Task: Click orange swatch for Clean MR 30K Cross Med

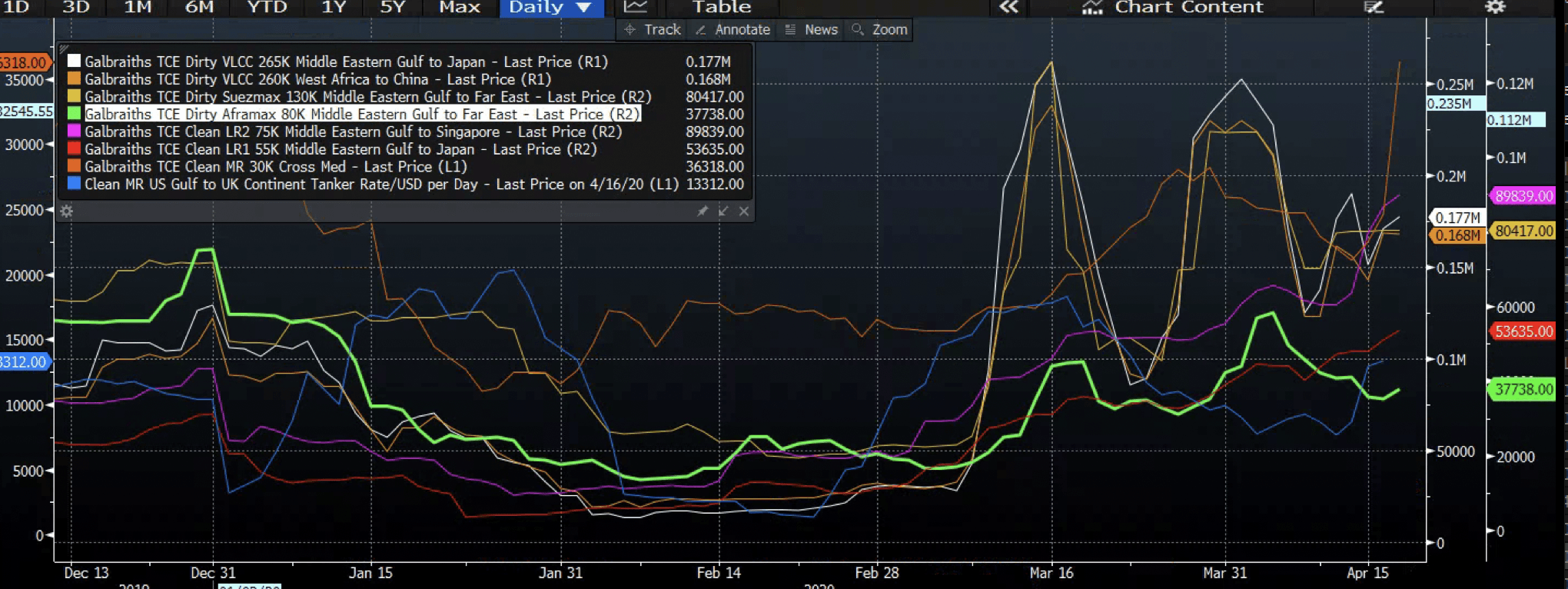Action: [x=74, y=166]
